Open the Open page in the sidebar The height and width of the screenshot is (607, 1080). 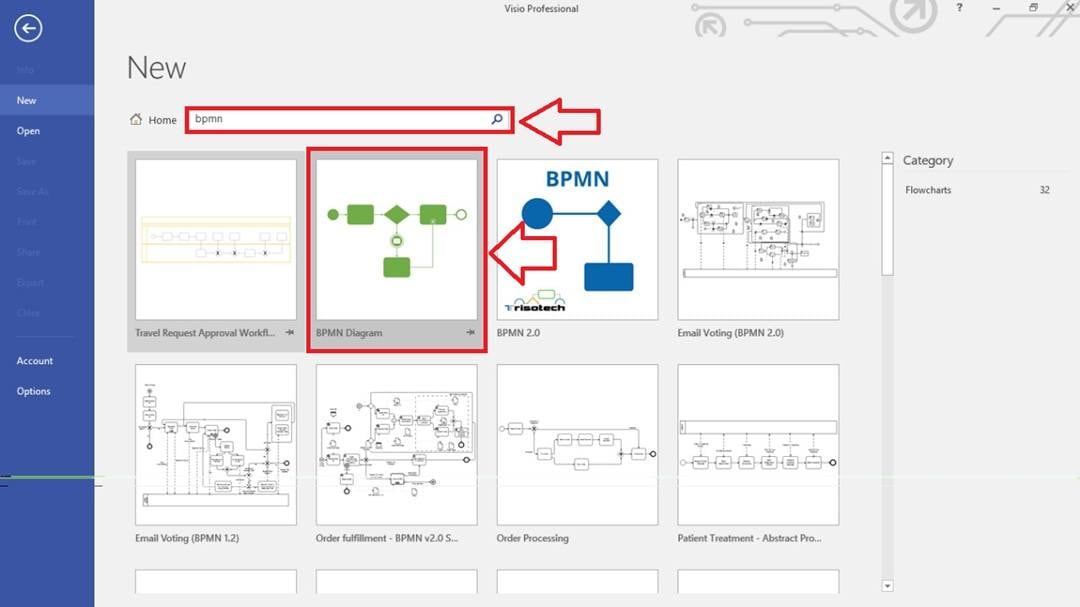pos(28,130)
